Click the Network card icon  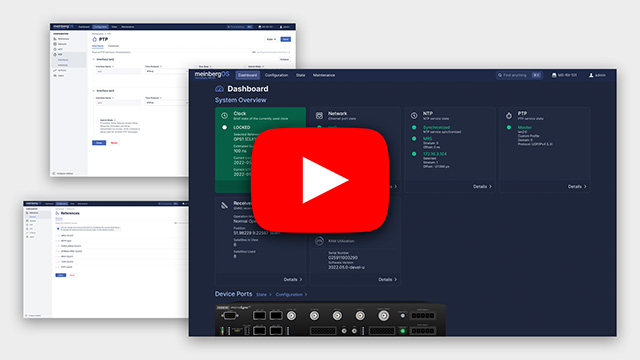coord(319,116)
